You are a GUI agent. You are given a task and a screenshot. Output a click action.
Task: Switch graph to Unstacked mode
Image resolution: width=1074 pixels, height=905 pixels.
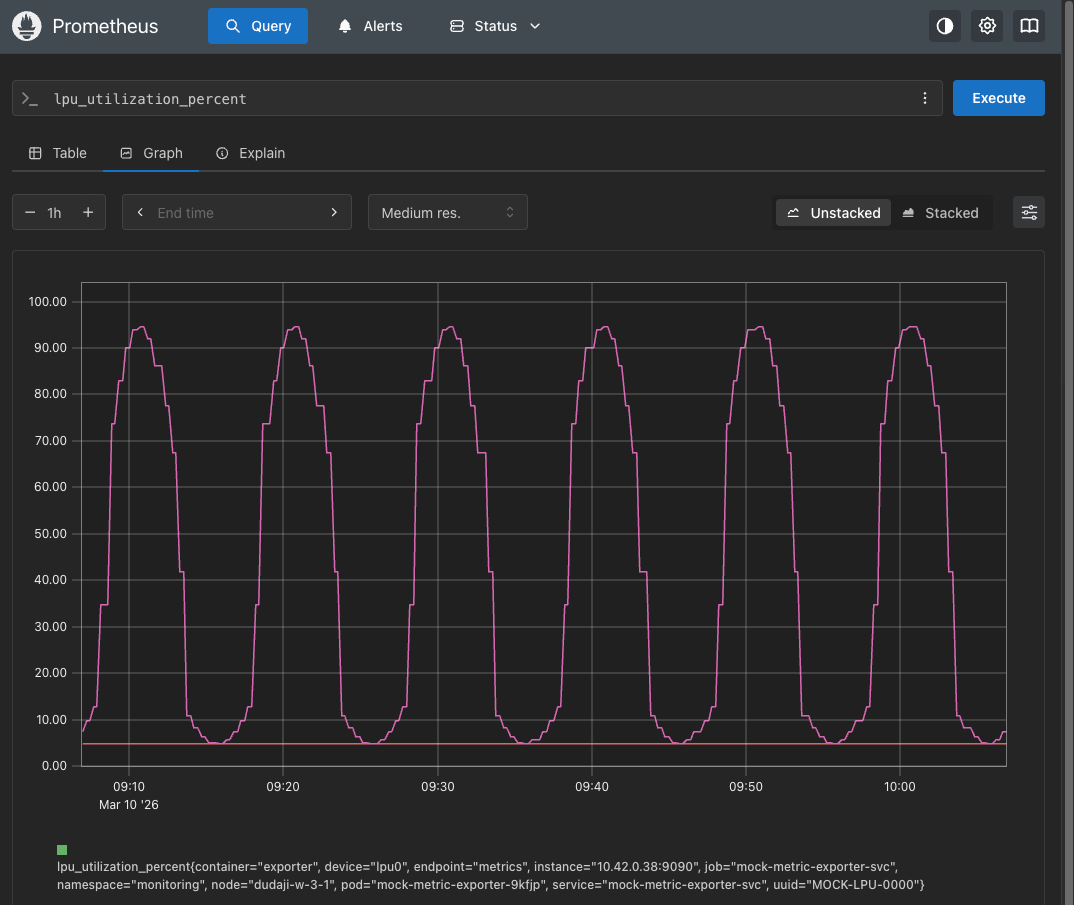coord(834,212)
